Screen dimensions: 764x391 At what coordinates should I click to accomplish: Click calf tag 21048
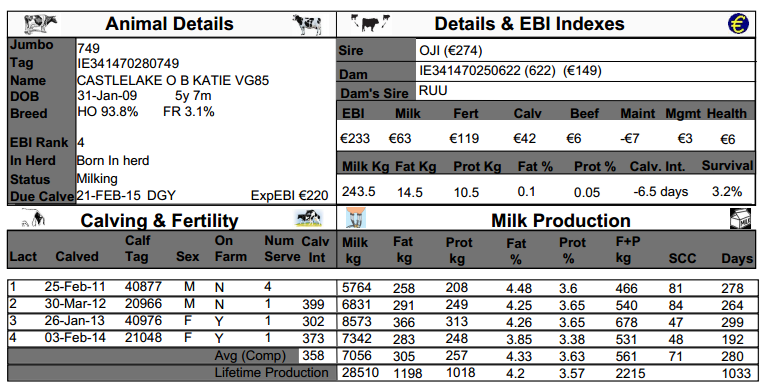point(143,338)
